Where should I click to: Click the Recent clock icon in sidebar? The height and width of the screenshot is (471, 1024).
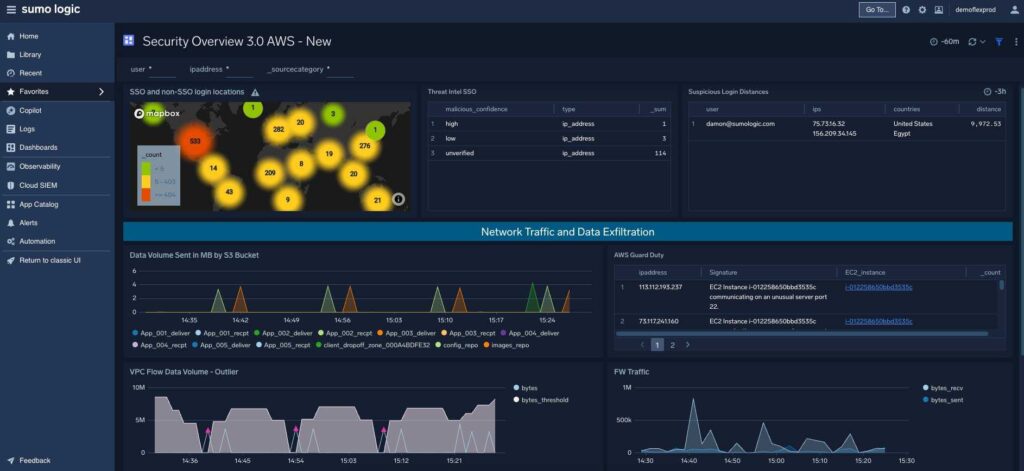10,73
